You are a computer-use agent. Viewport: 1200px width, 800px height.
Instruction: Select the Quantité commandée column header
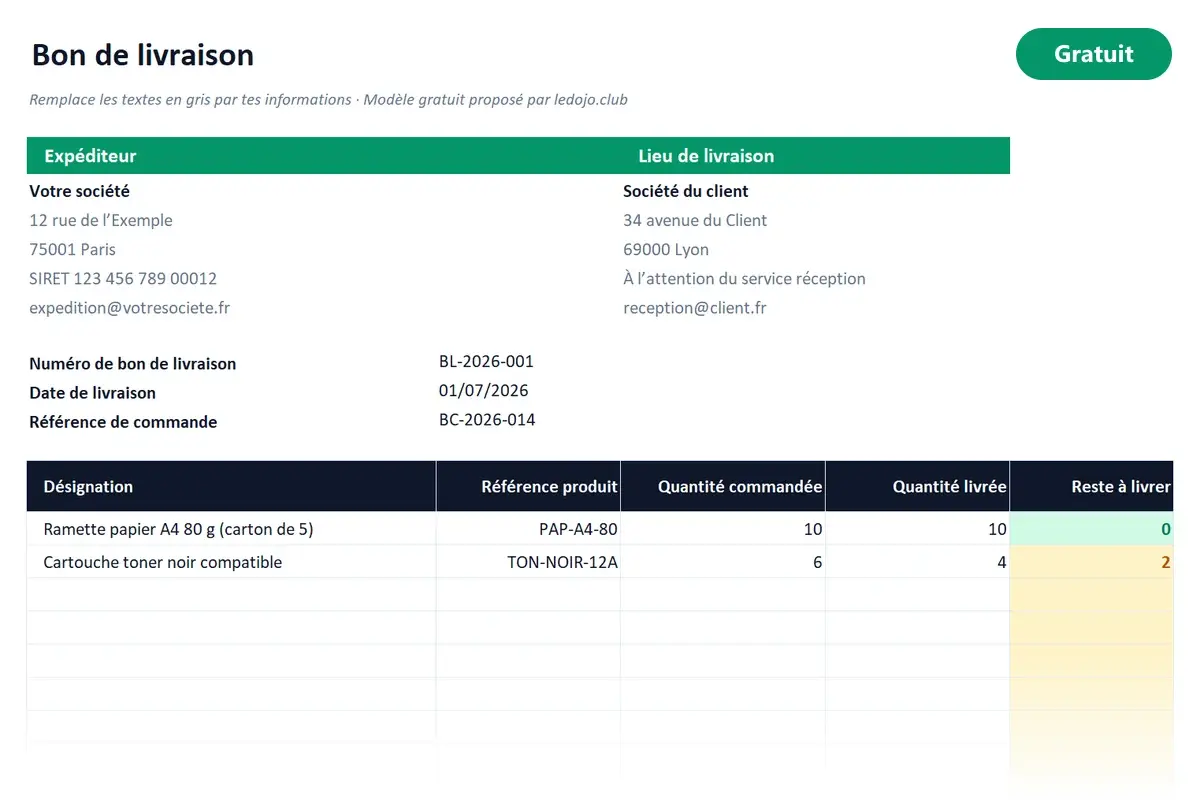tap(723, 486)
